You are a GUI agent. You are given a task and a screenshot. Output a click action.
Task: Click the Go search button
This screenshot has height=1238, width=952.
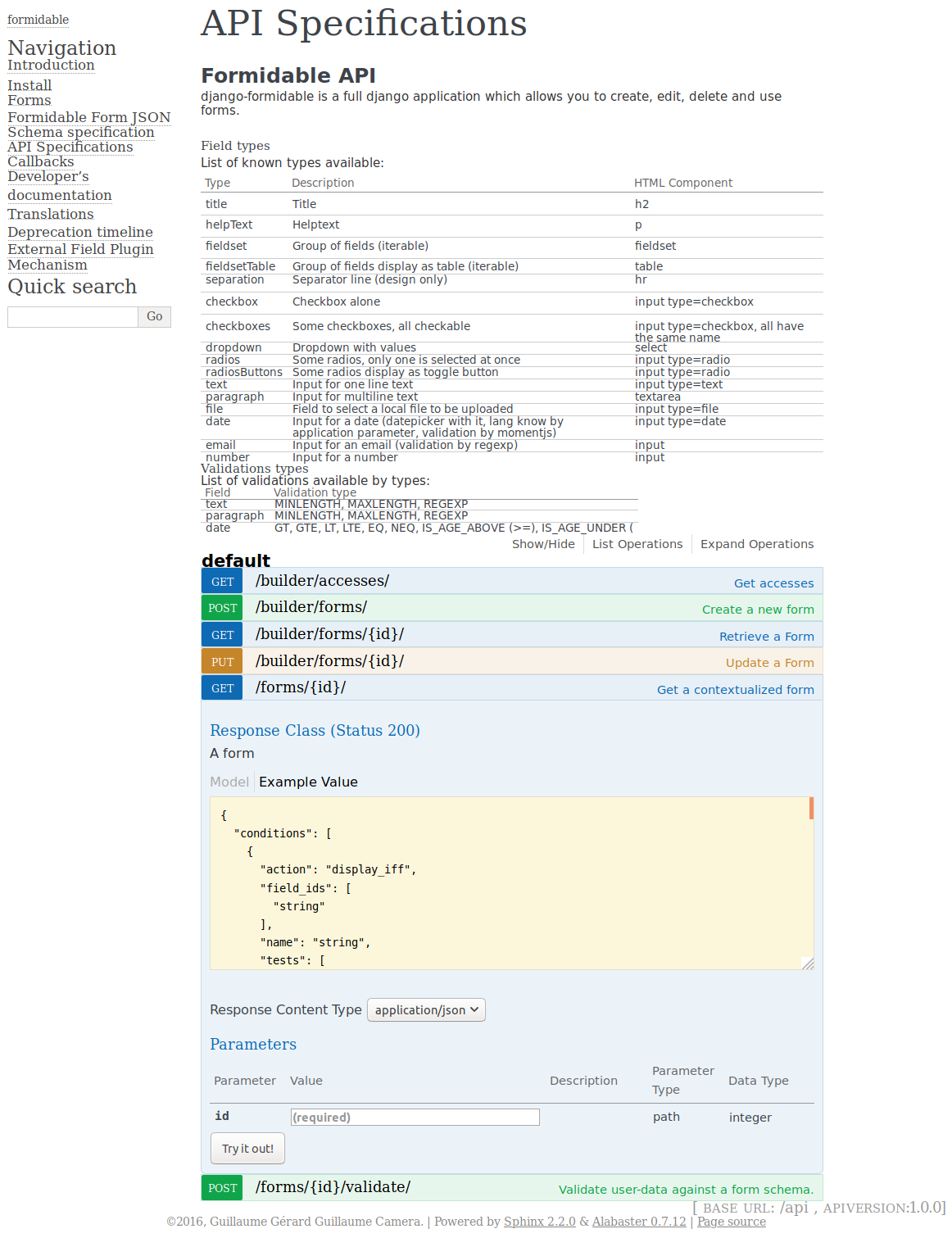pyautogui.click(x=155, y=317)
